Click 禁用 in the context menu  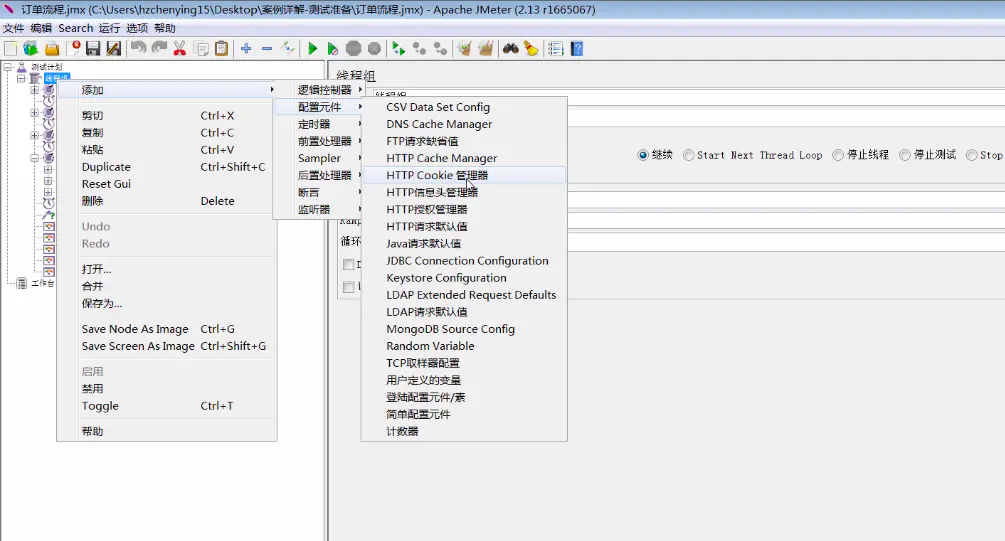pyautogui.click(x=167, y=388)
